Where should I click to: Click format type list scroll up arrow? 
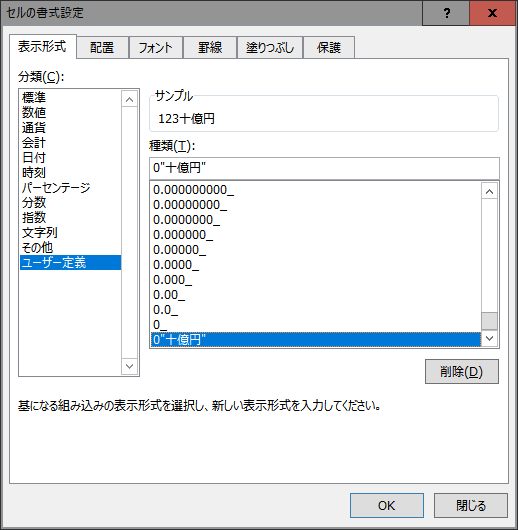(489, 191)
